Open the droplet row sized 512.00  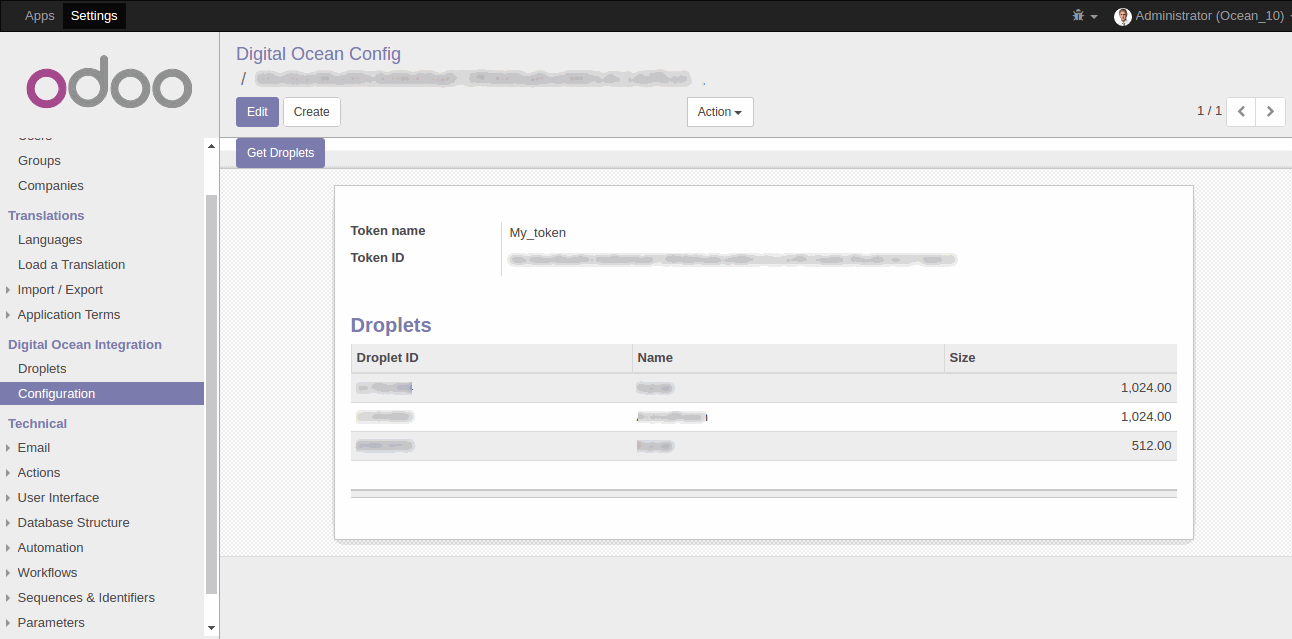(x=764, y=446)
